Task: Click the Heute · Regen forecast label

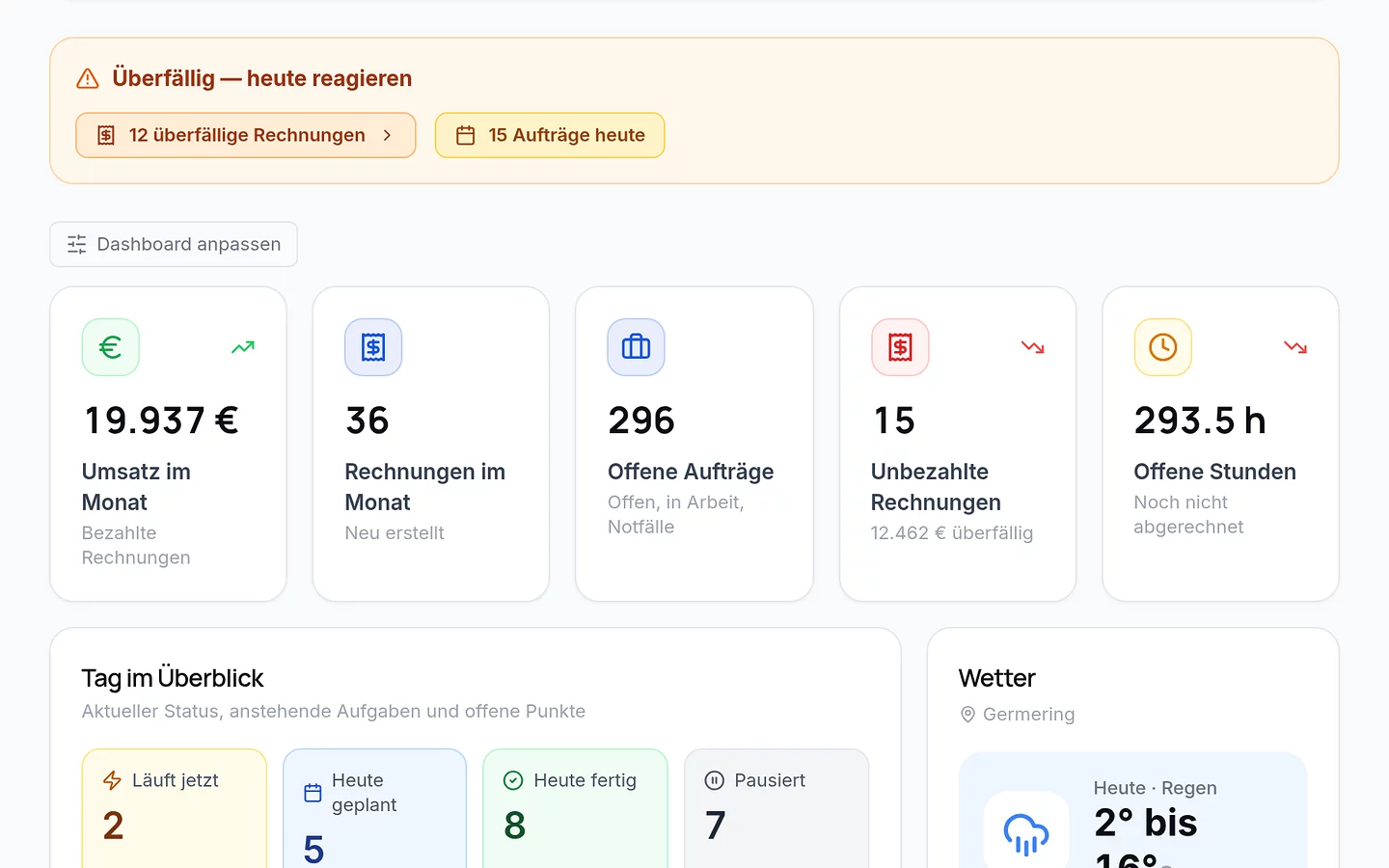Action: coord(1156,788)
